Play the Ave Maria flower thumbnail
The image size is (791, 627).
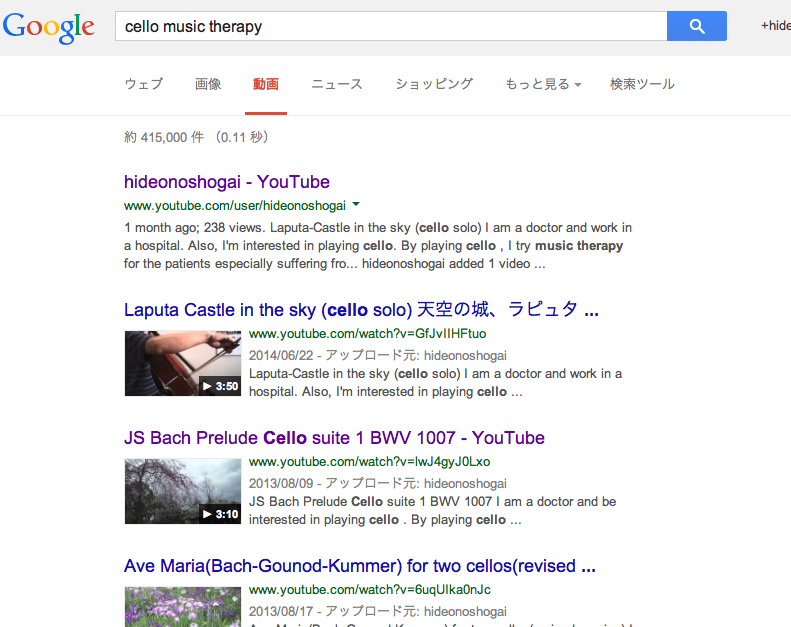pyautogui.click(x=183, y=607)
